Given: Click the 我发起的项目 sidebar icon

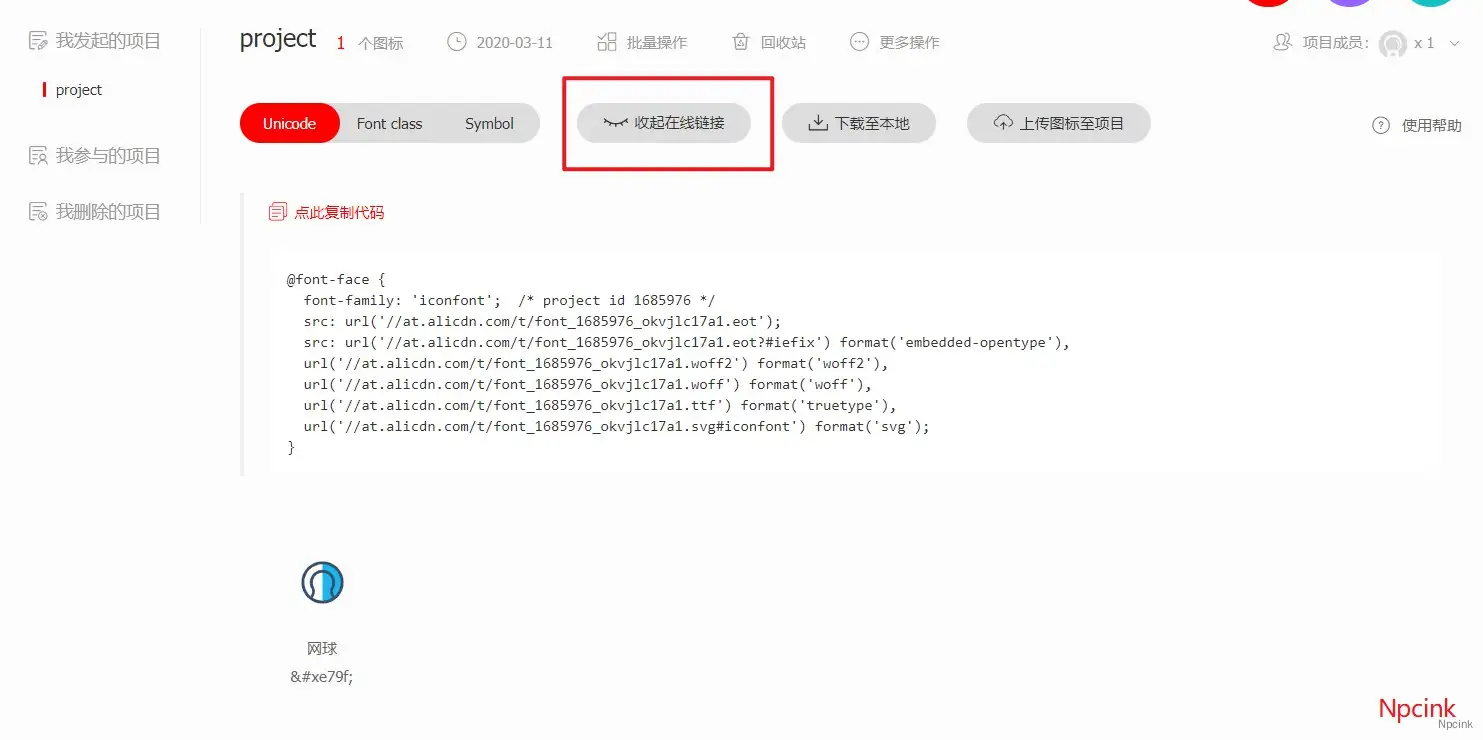Looking at the screenshot, I should pos(38,41).
